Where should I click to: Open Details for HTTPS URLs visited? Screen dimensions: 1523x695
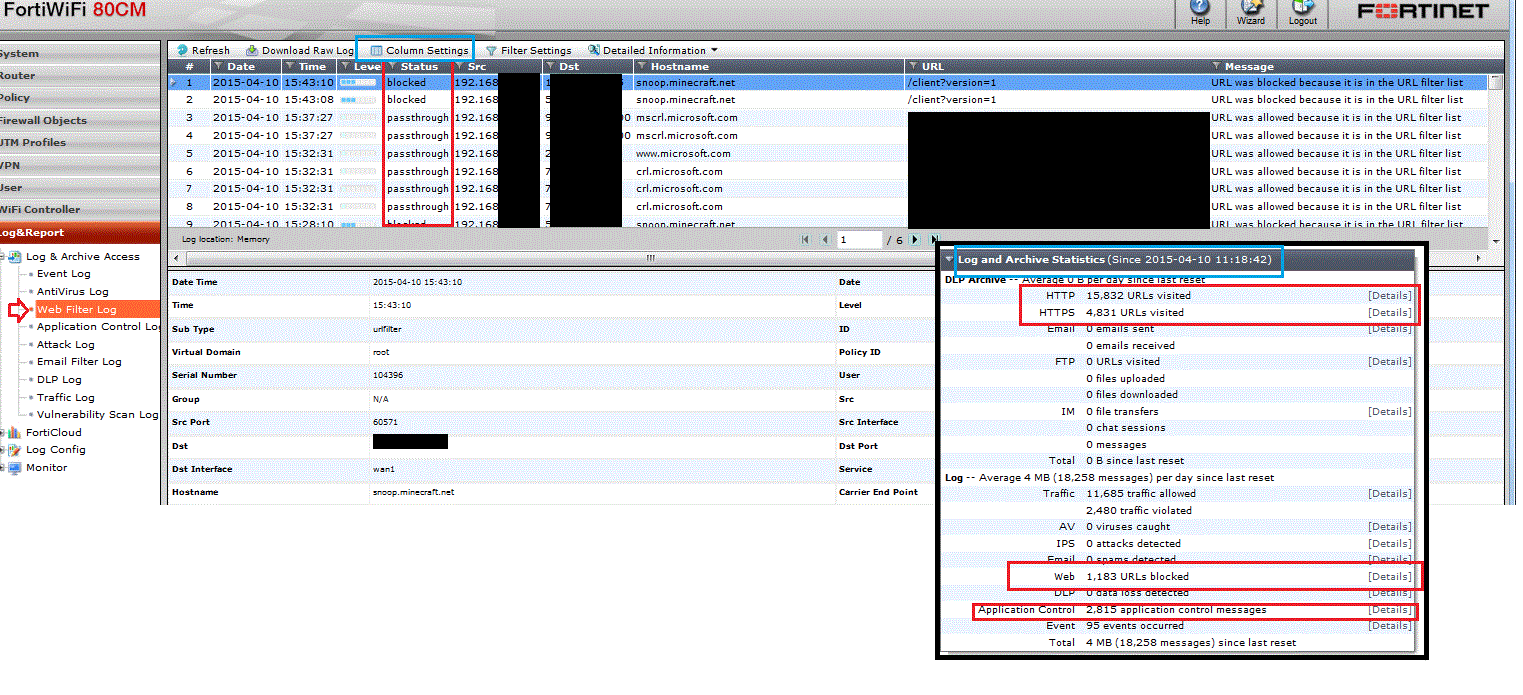1390,312
